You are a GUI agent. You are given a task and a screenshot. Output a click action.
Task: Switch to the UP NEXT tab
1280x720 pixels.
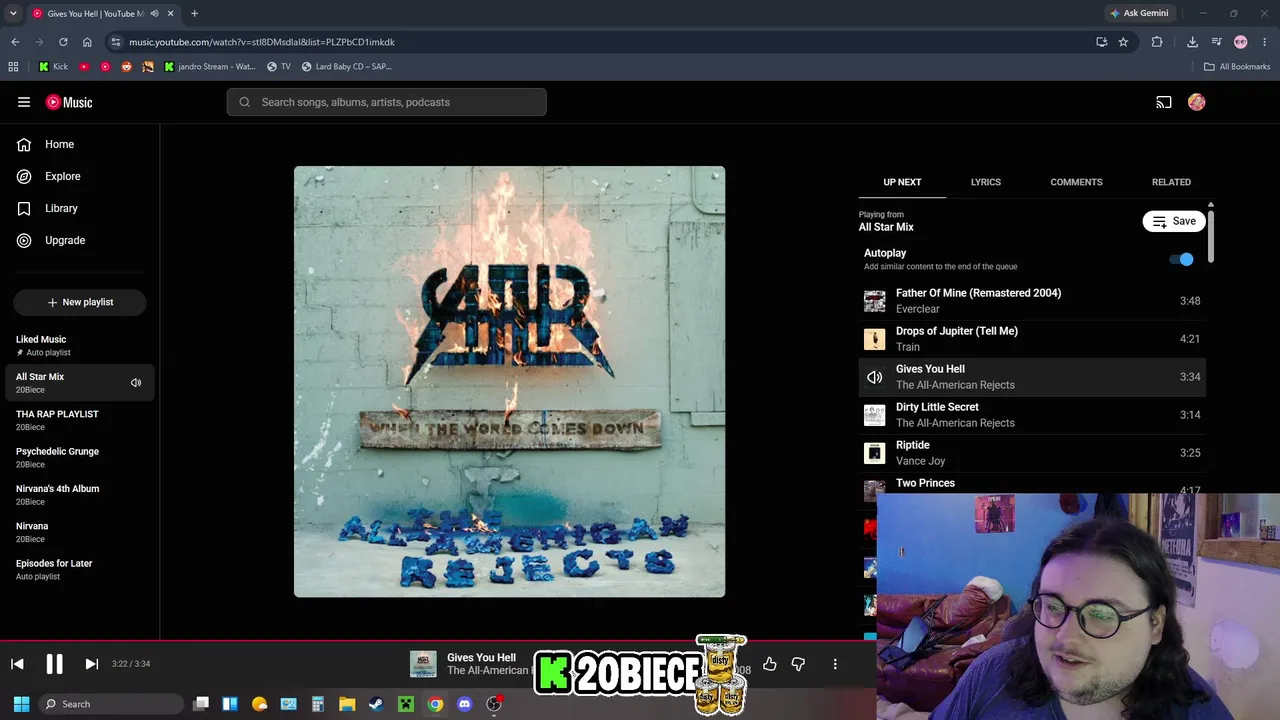pyautogui.click(x=902, y=182)
